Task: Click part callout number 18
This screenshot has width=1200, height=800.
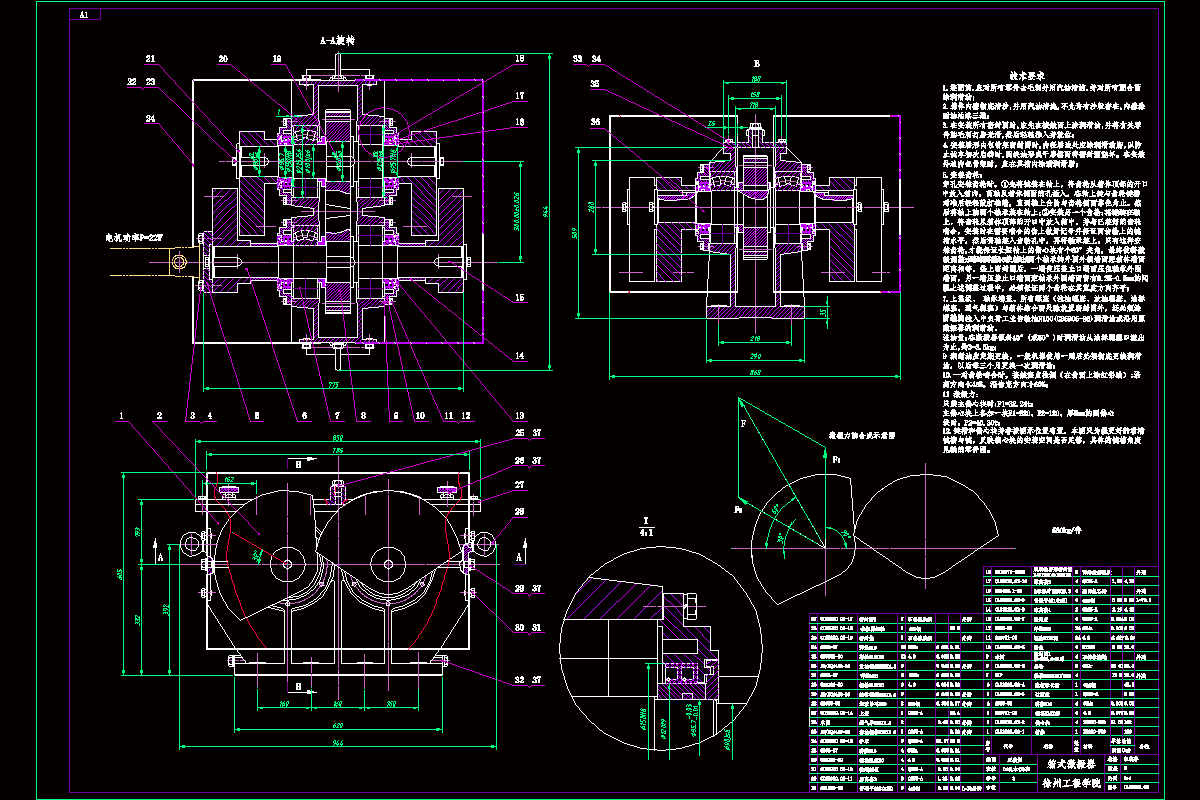Action: (520, 58)
